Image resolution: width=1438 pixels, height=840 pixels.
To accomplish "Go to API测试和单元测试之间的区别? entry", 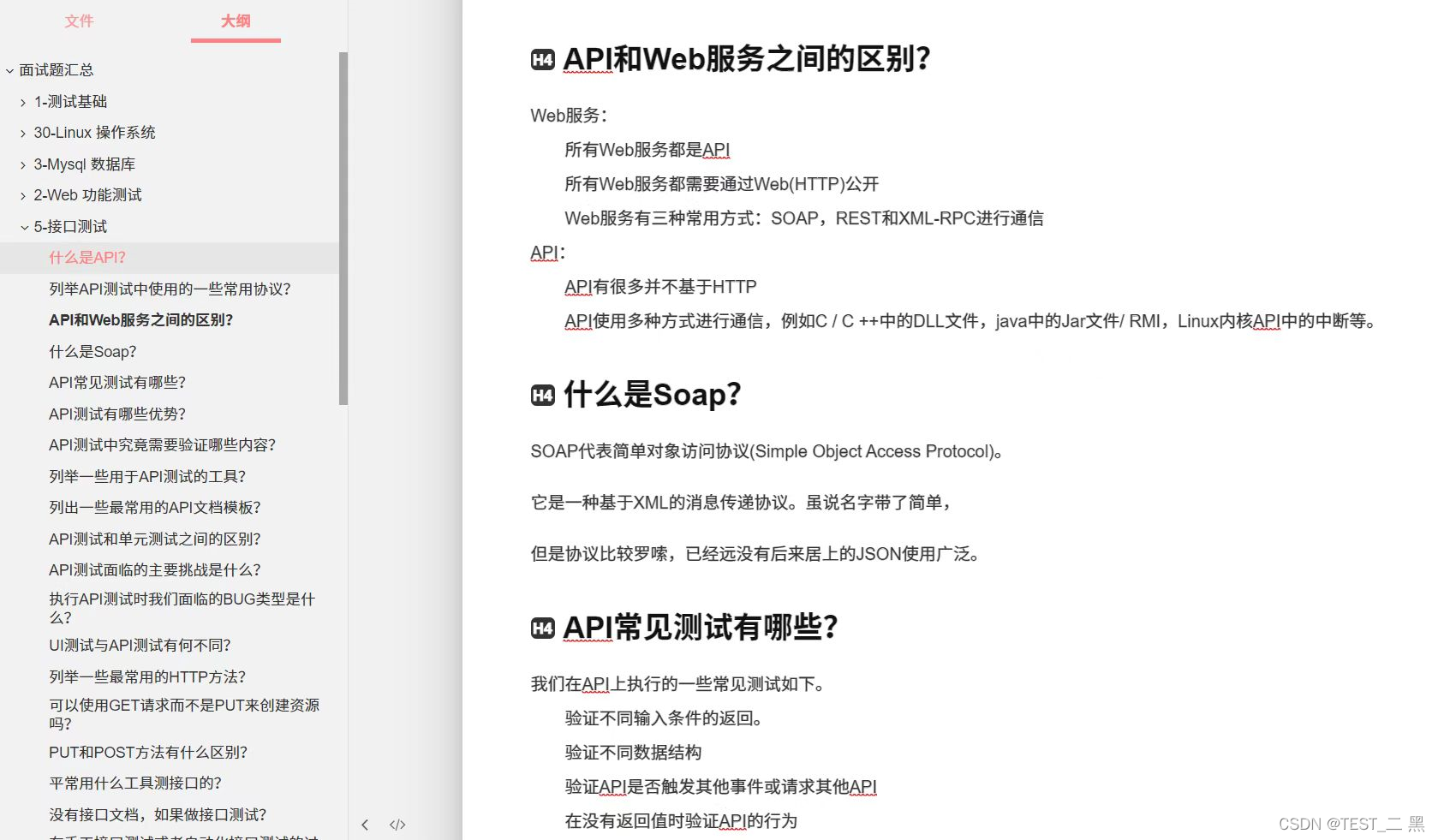I will (x=155, y=539).
